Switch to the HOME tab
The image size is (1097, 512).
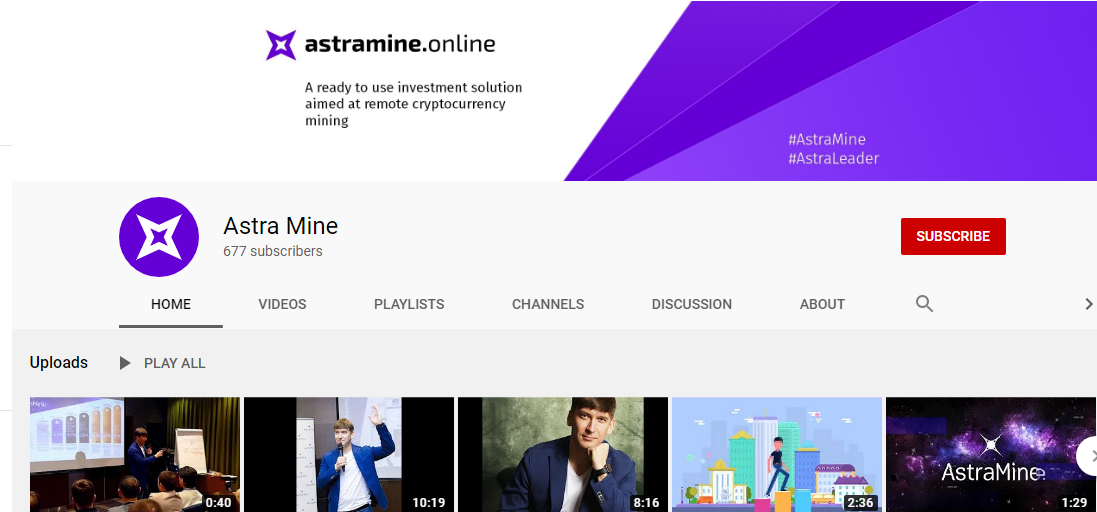click(171, 304)
